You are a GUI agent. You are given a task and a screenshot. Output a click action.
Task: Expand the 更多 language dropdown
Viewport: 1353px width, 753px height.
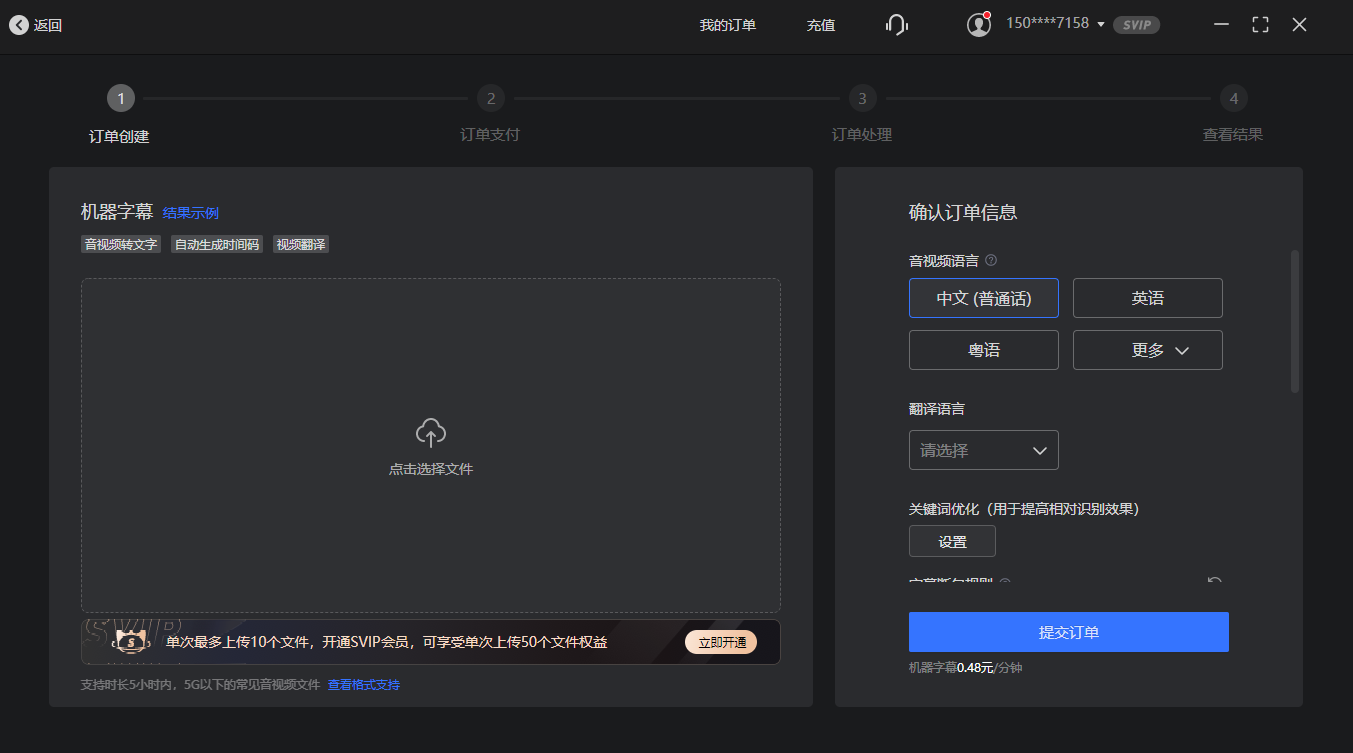click(1147, 350)
